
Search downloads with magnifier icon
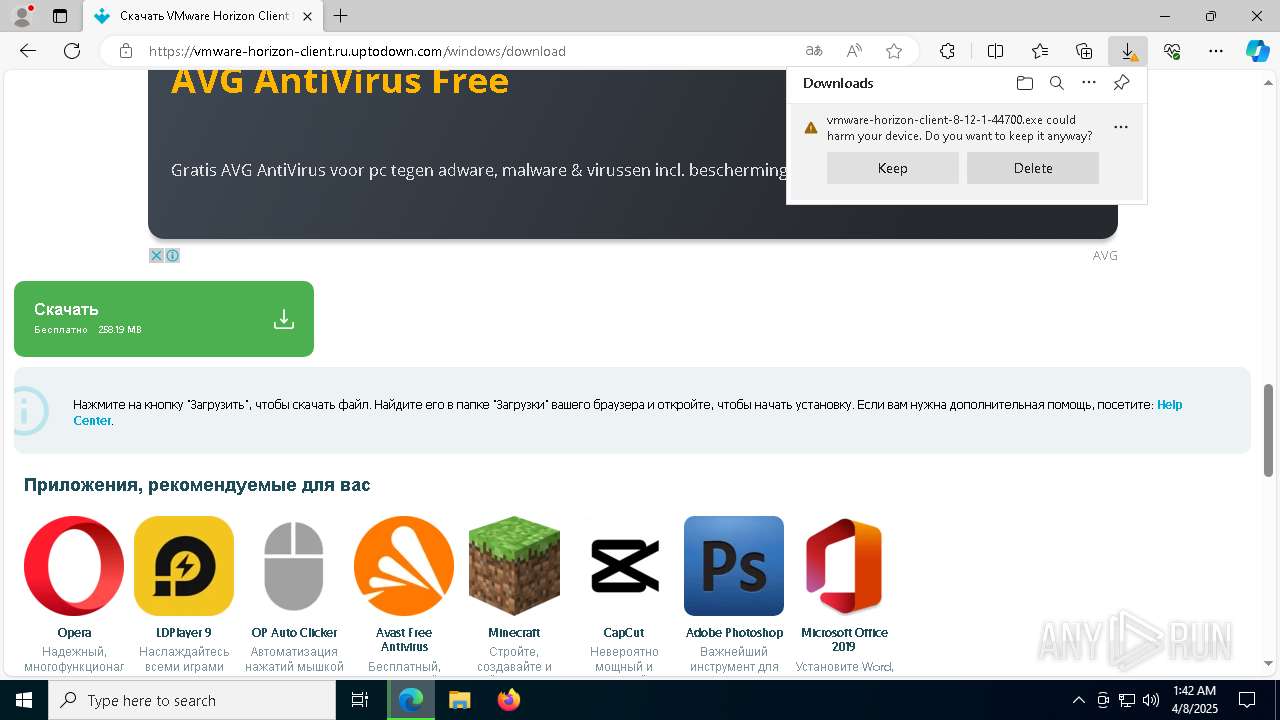click(1057, 83)
